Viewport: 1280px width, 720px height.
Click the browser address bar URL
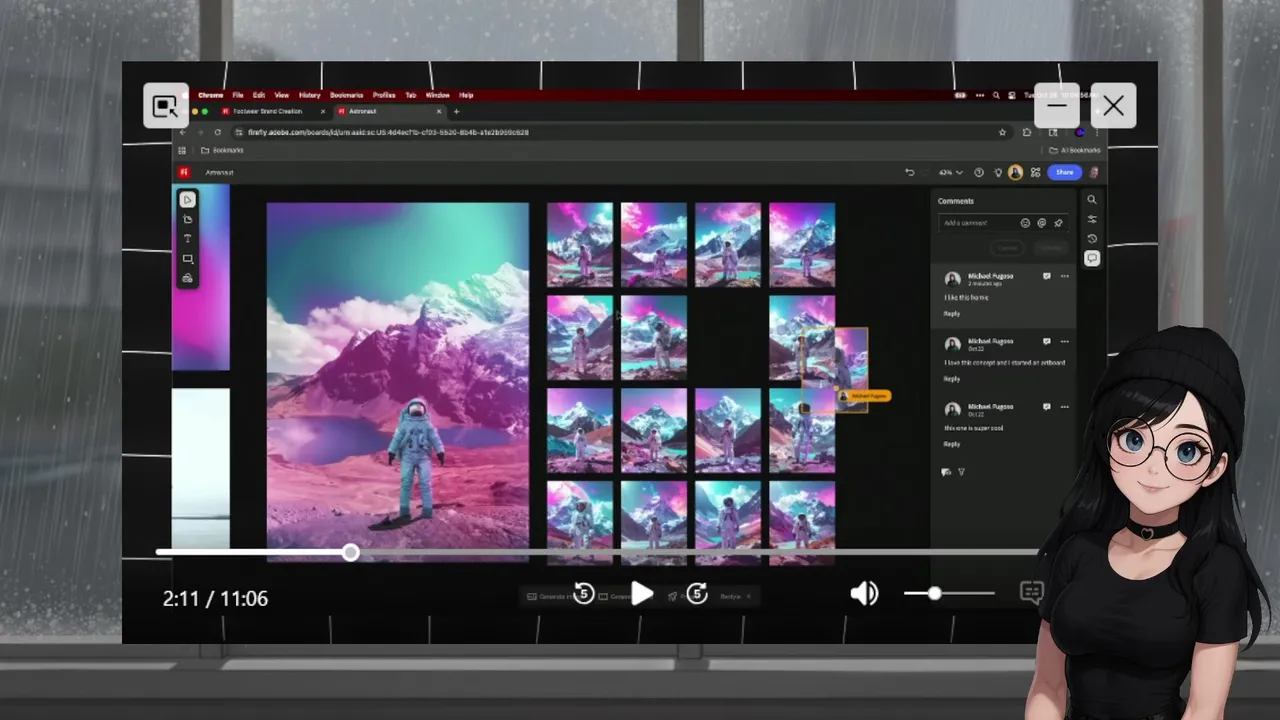388,132
